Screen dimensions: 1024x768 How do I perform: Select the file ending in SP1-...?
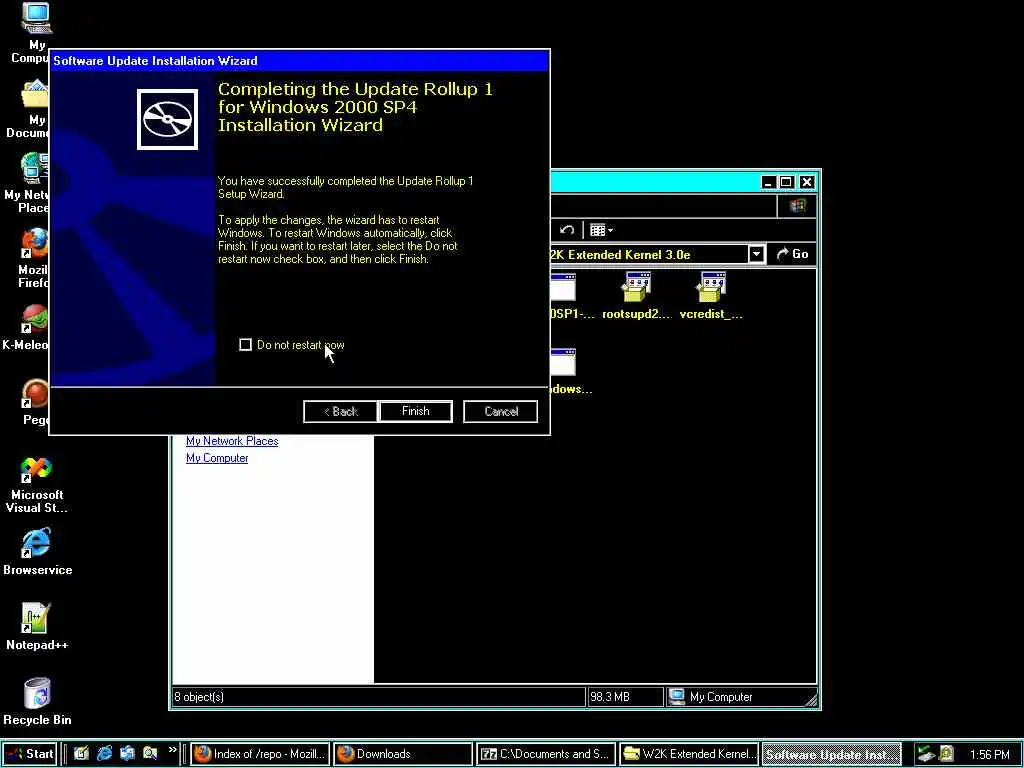point(572,297)
